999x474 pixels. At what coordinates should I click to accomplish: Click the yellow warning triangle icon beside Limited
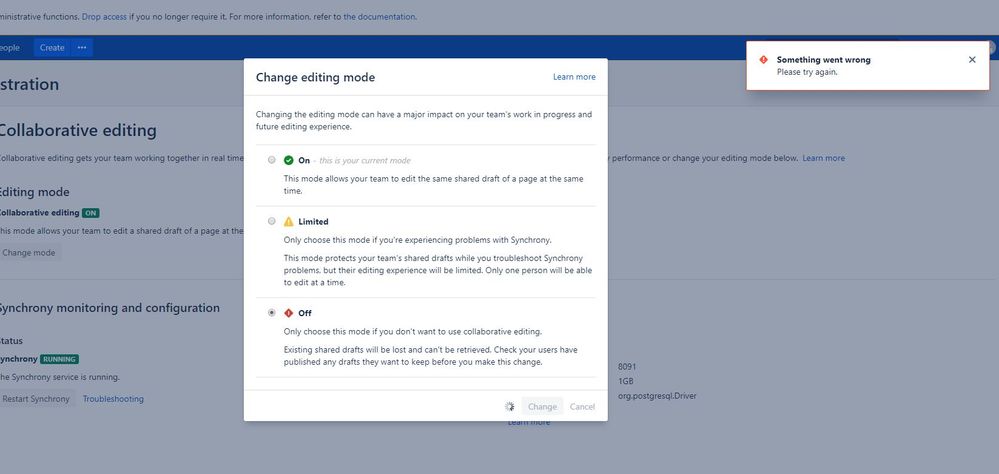pos(289,221)
